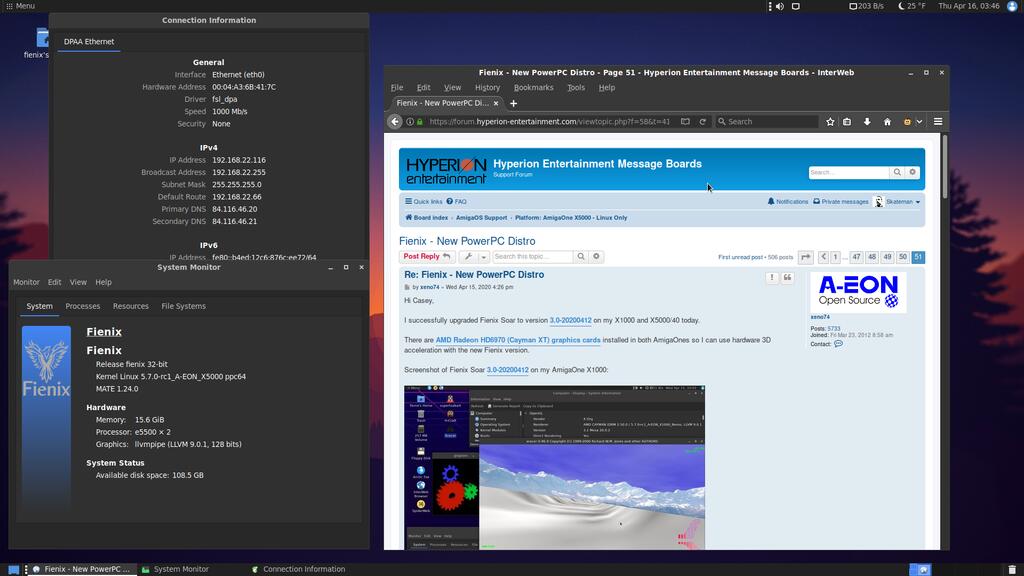Click the volume speaker icon in top panel
The width and height of the screenshot is (1024, 576).
click(x=780, y=6)
